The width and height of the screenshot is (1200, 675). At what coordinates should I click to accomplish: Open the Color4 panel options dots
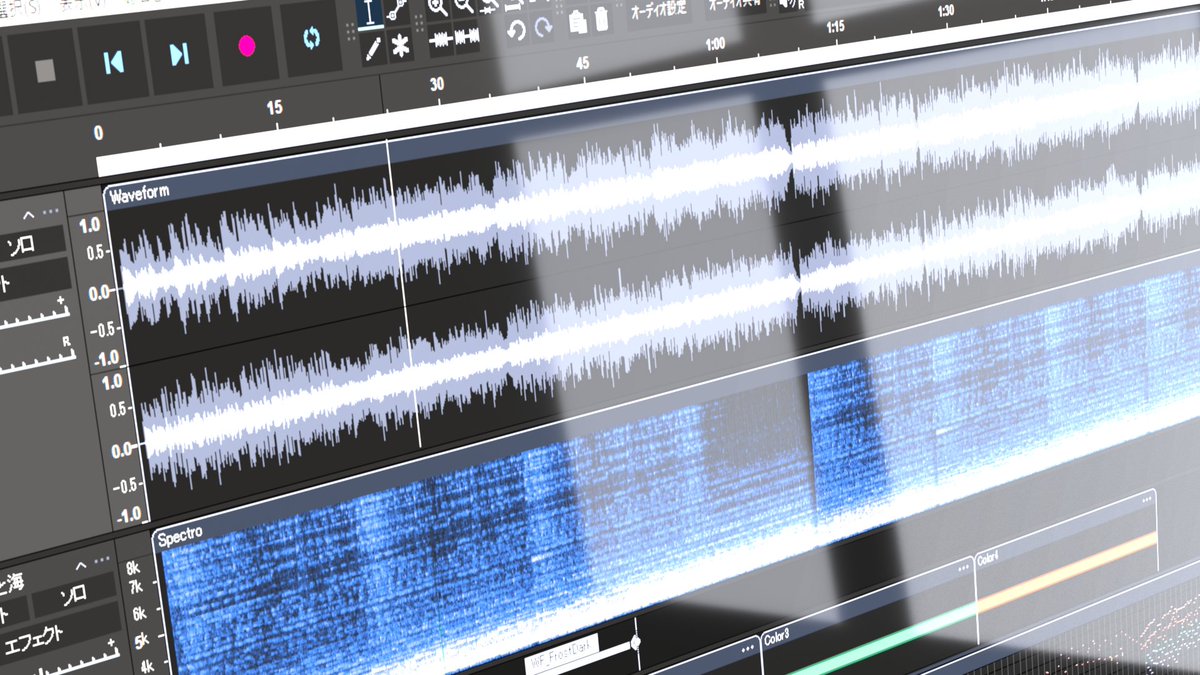click(x=1147, y=498)
